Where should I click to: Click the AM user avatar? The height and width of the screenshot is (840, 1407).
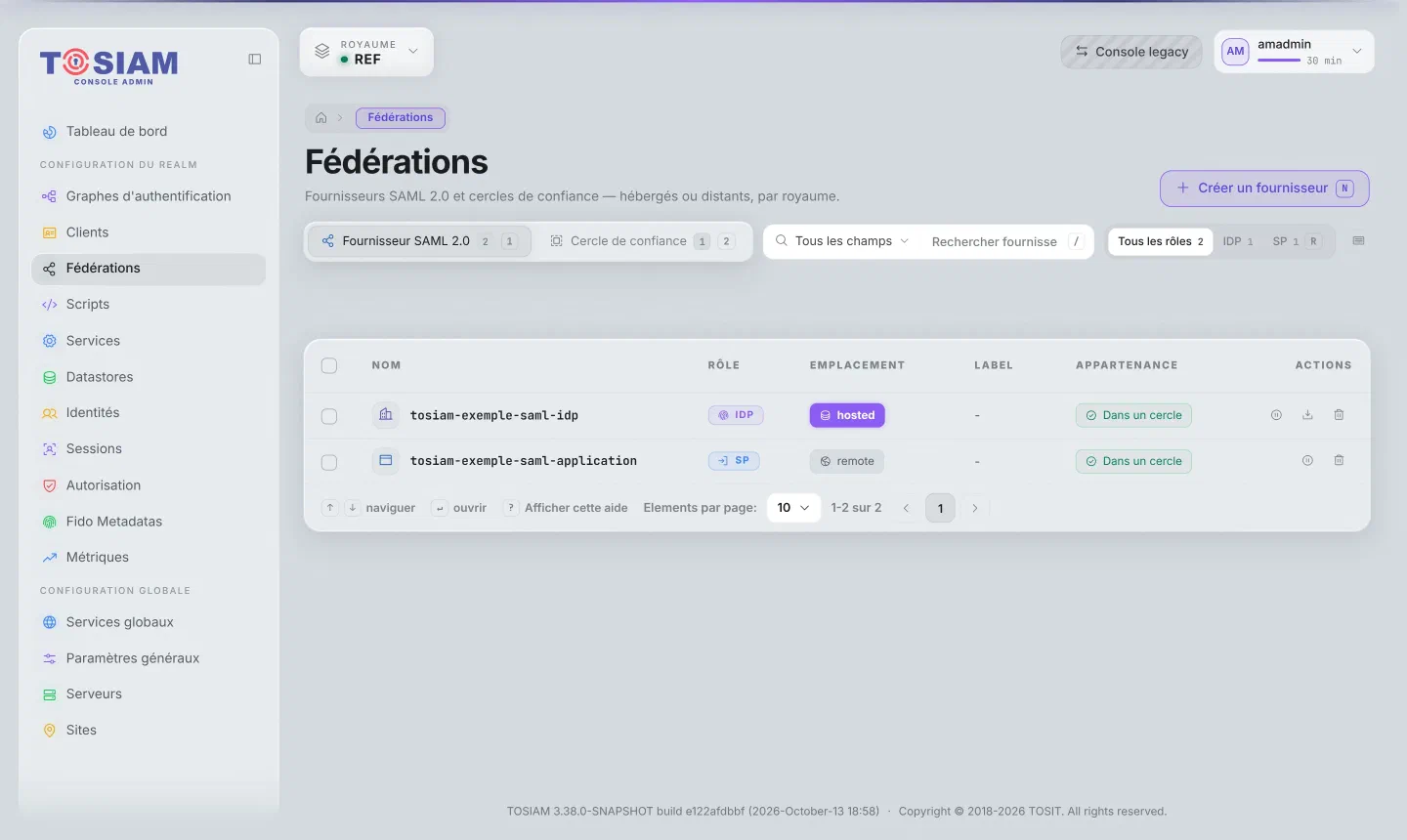coord(1235,52)
